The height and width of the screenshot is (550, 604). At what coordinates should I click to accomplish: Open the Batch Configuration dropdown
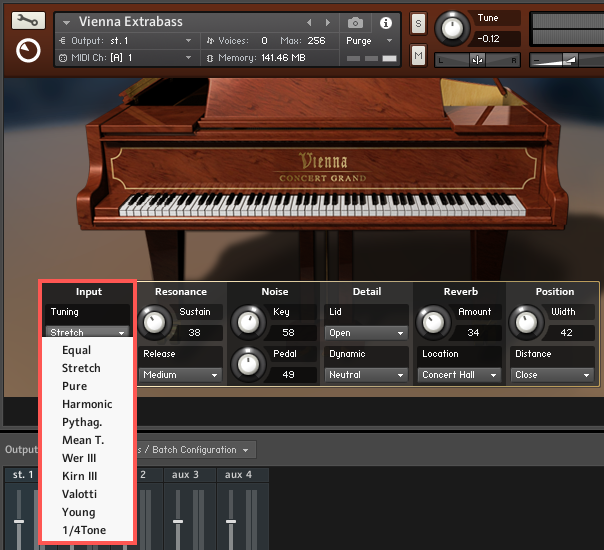196,449
